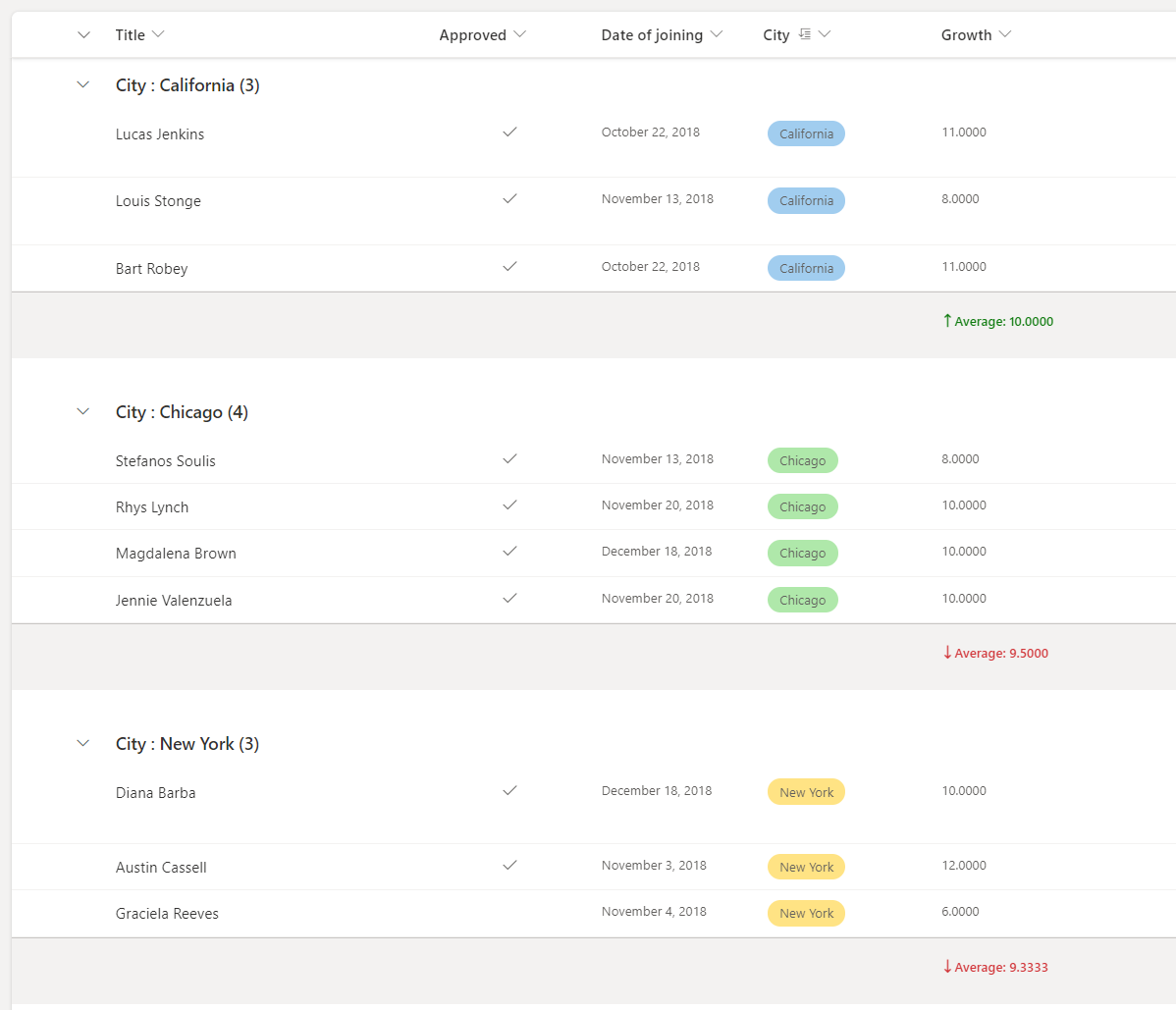This screenshot has height=1010, width=1176.
Task: Click the approved checkmark for Jennie Valenzuela
Action: (509, 598)
